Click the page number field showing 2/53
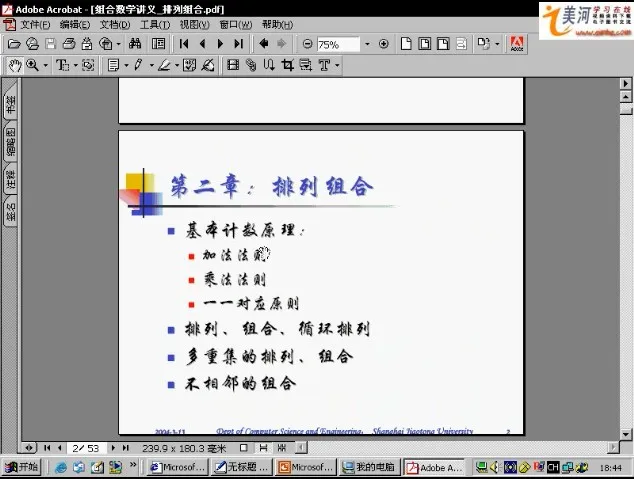Image resolution: width=634 pixels, height=479 pixels. click(x=86, y=448)
